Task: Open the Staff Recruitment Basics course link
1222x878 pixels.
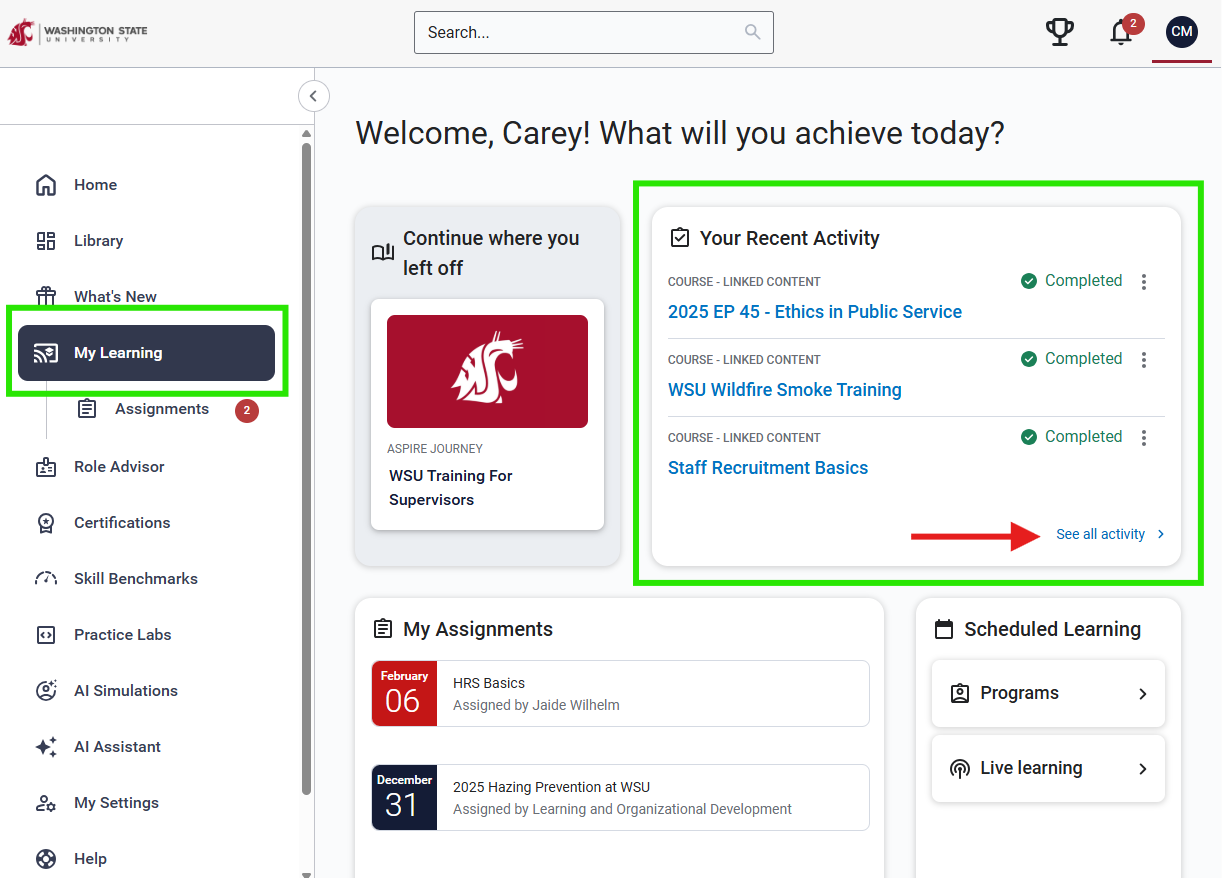Action: tap(767, 468)
